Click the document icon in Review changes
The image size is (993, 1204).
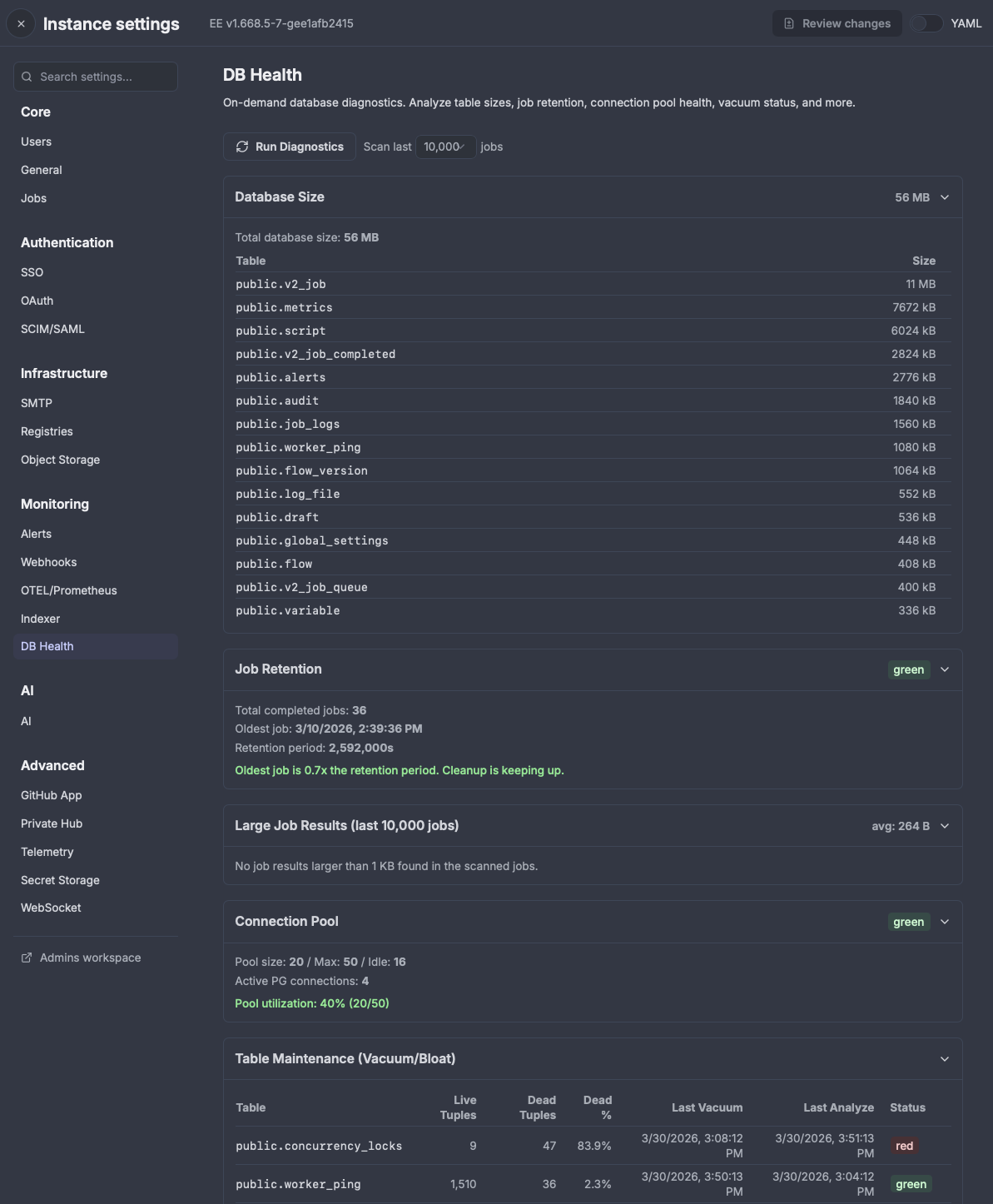coord(789,23)
